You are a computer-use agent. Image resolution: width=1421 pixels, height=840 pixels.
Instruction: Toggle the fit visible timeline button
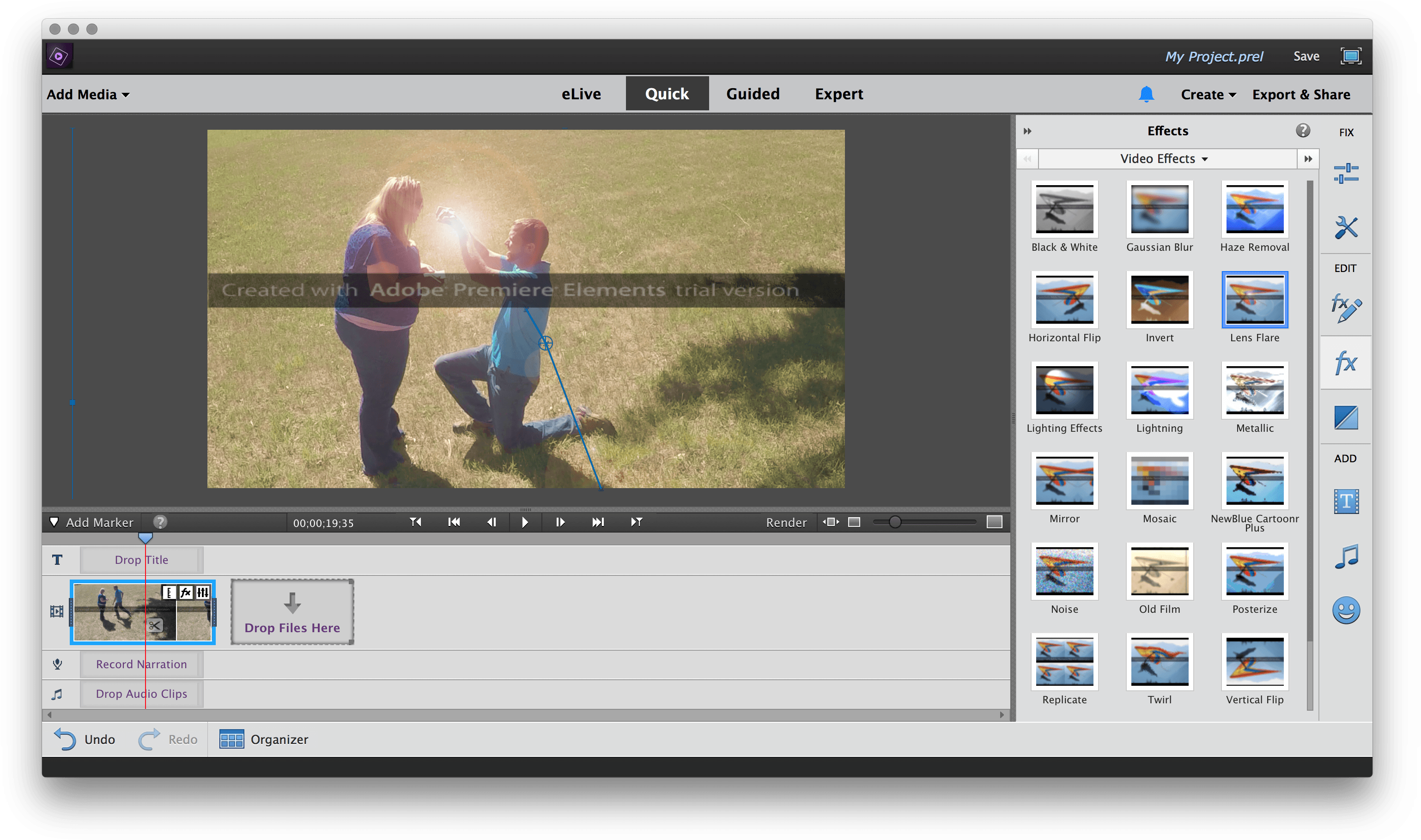831,522
